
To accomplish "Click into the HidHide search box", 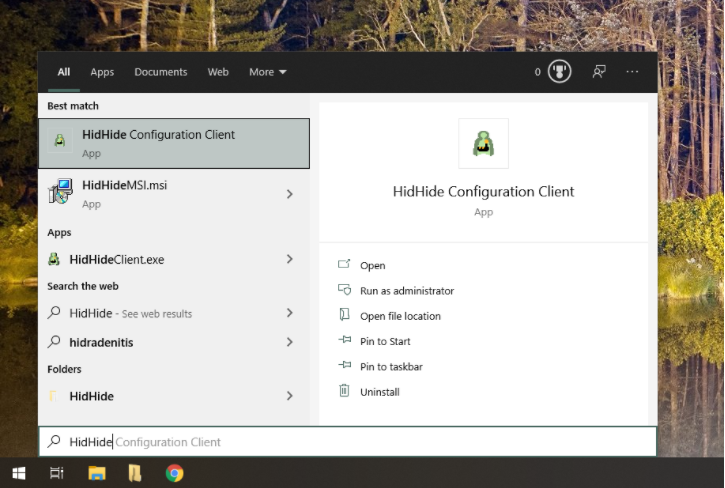I will (x=348, y=442).
